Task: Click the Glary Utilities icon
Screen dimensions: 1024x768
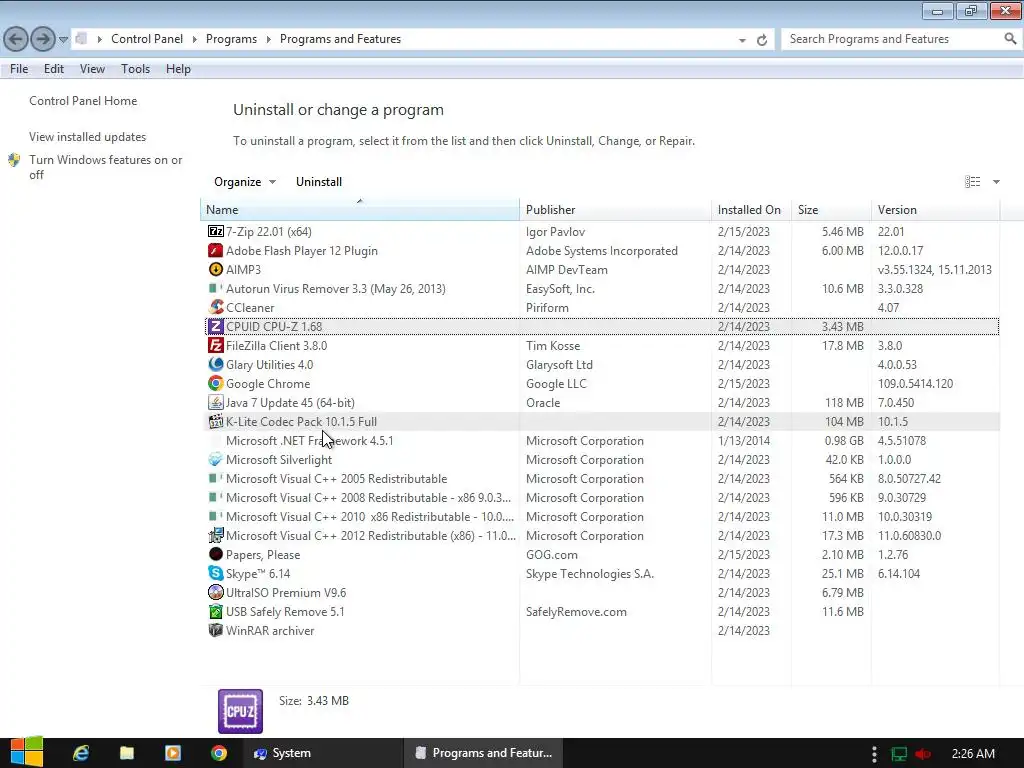Action: [216, 364]
